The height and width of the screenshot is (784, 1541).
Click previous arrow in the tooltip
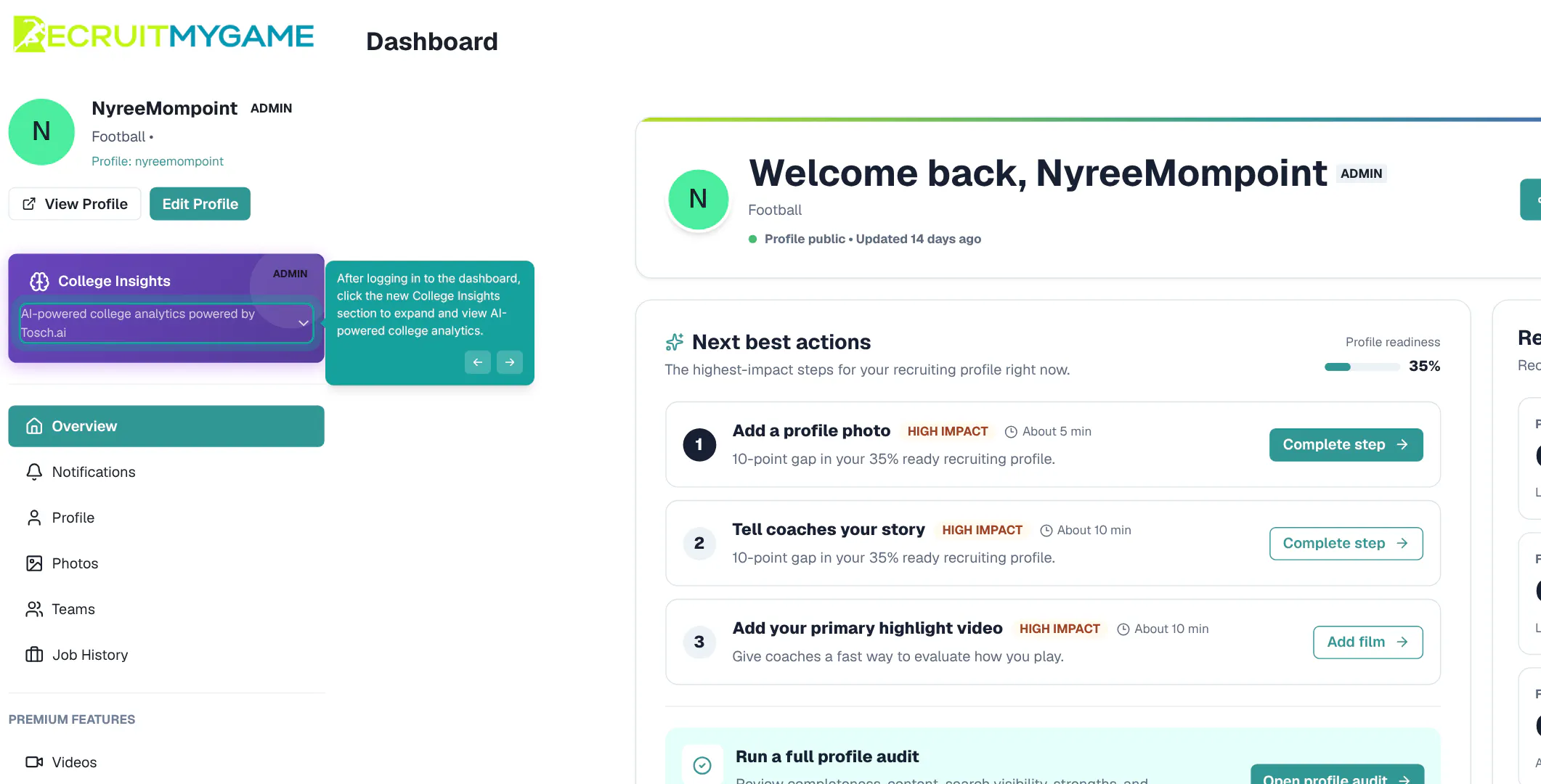point(478,362)
